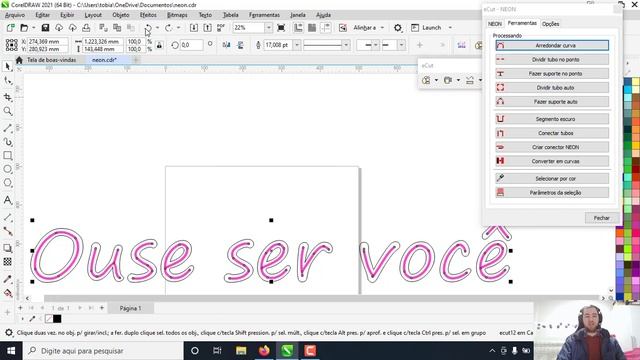Toggle show guidelines button

325,28
